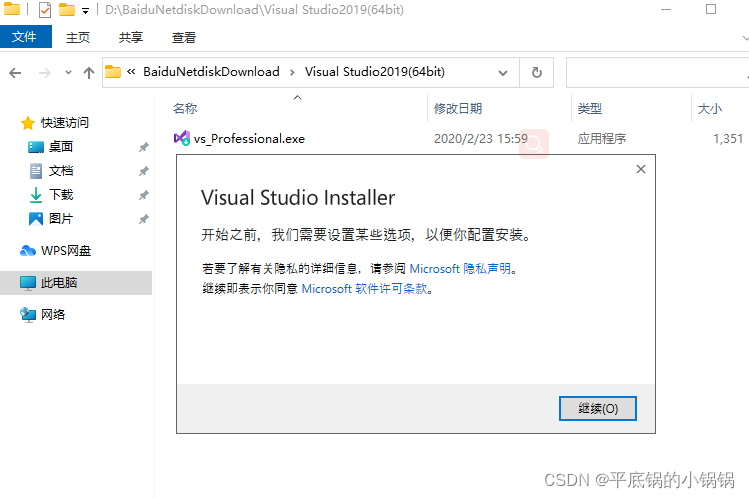Screen dimensions: 749x498
Task: Sort by the 大小 (Size) column
Action: tap(709, 108)
